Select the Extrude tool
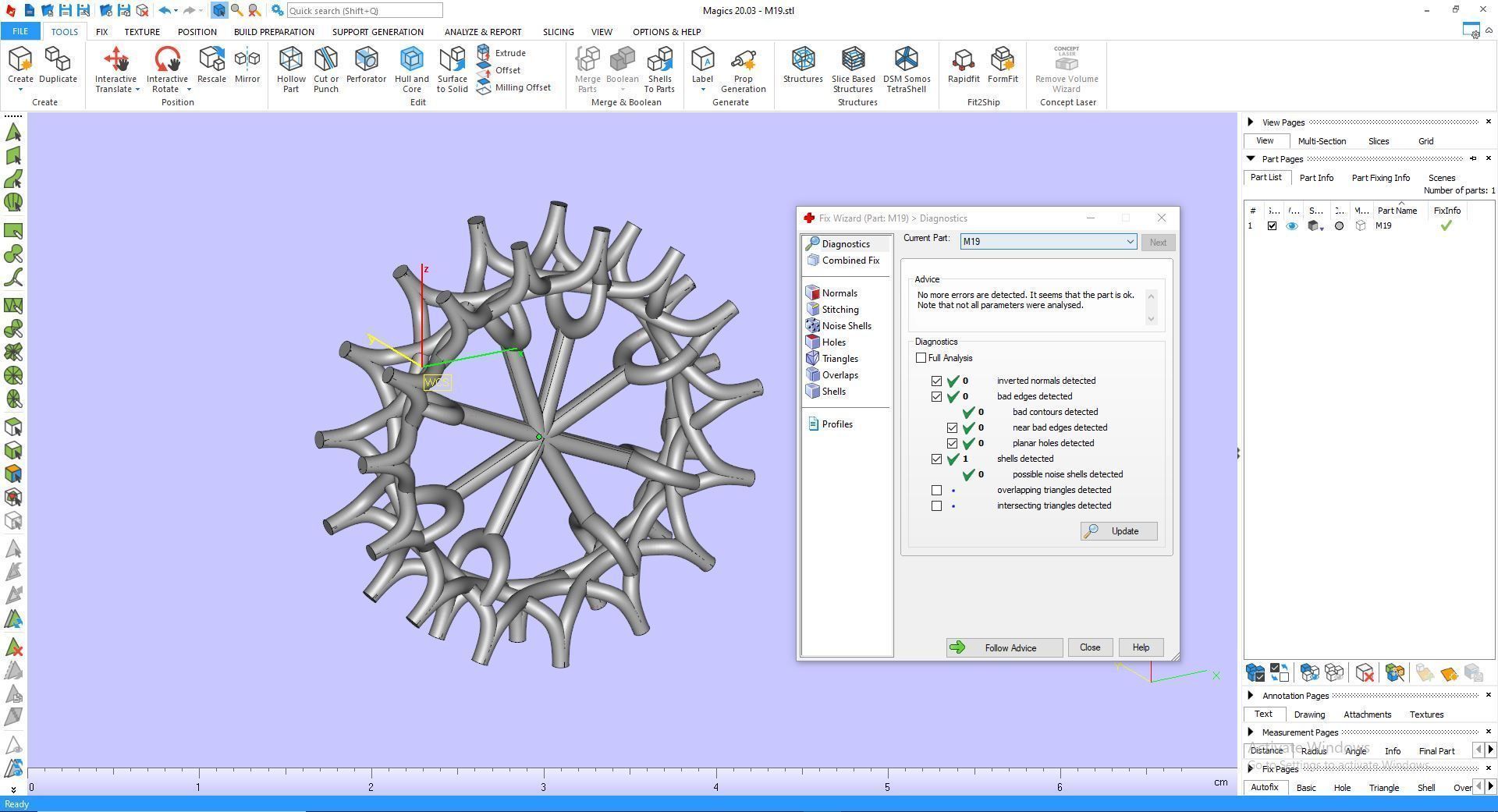Viewport: 1498px width, 812px height. [501, 53]
